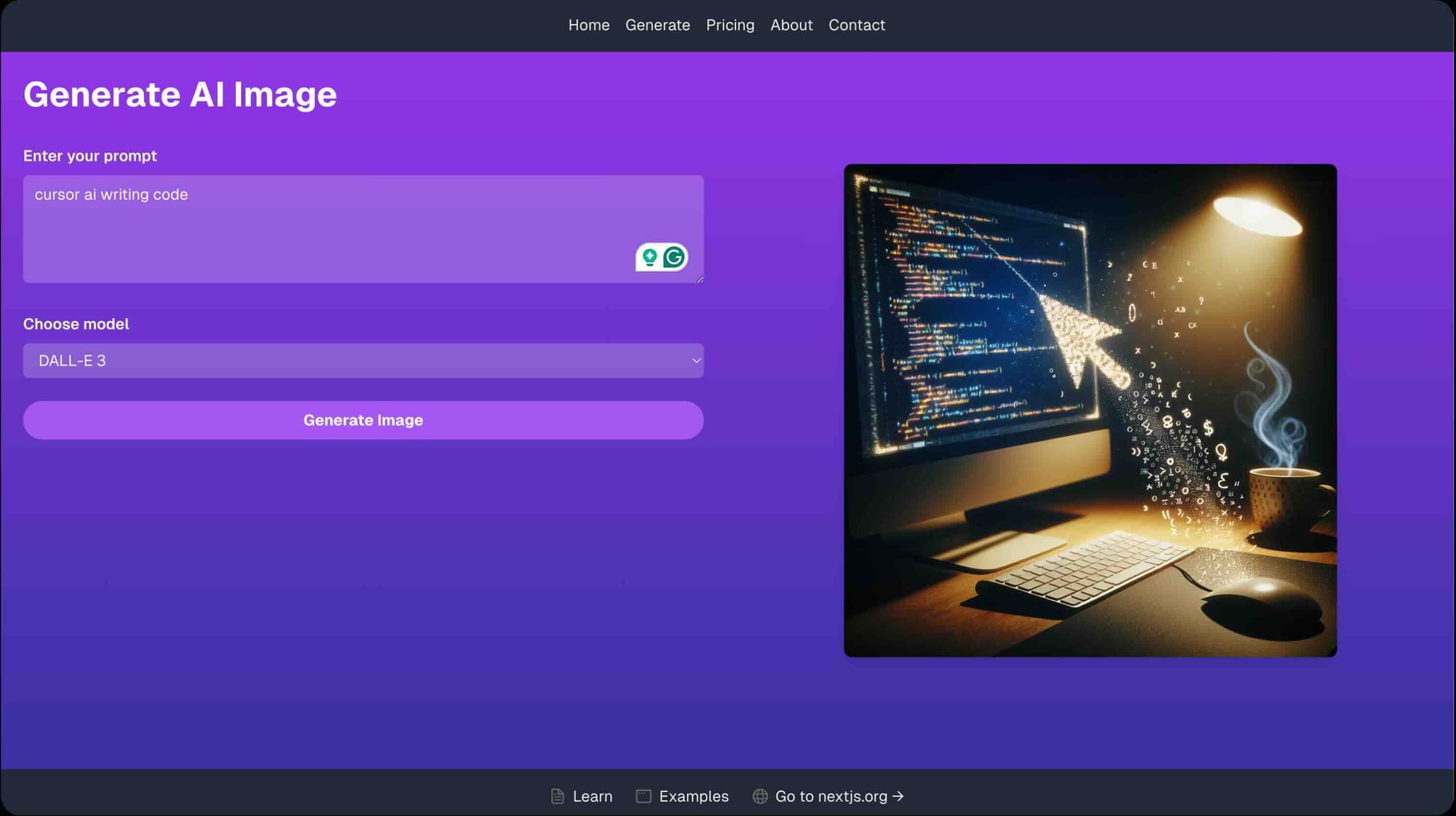Screen dimensions: 1456x816
Task: Click the green lightbulb suggestion icon
Action: click(x=649, y=257)
